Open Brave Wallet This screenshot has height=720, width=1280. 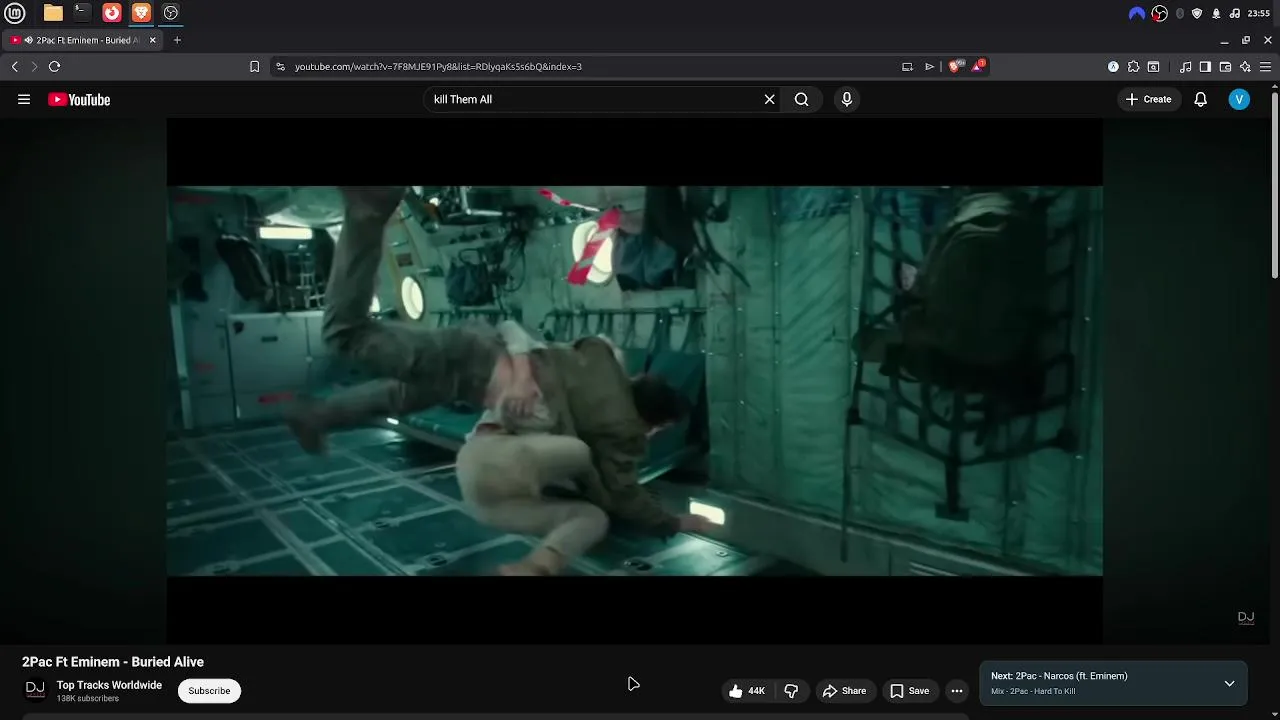pyautogui.click(x=1225, y=67)
